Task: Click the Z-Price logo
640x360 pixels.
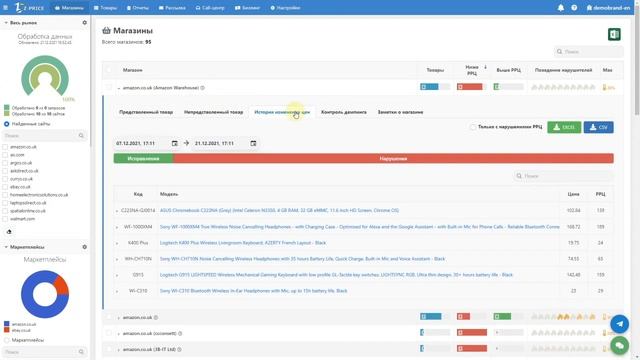Action: coord(29,8)
